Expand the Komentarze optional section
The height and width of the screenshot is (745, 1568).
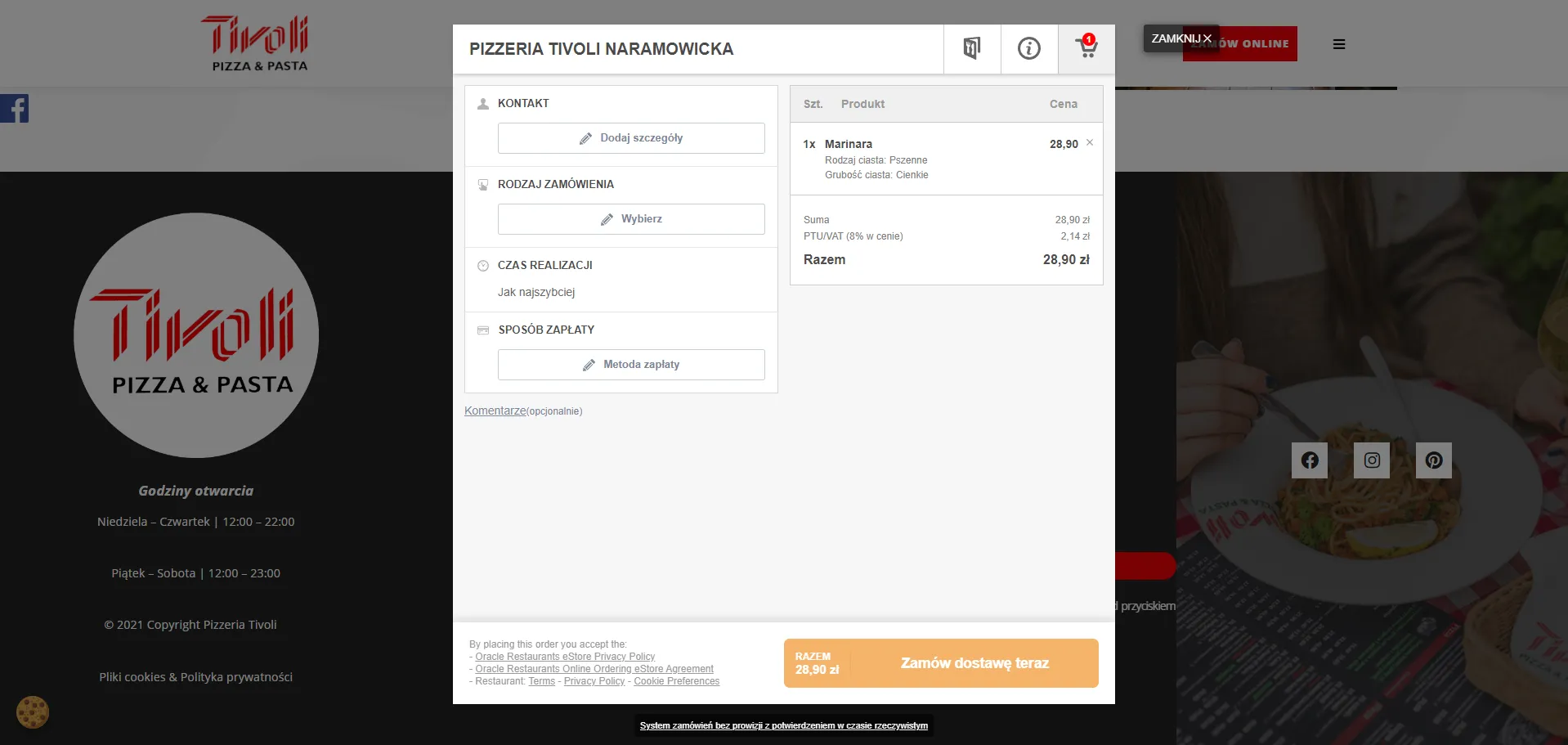tap(495, 411)
